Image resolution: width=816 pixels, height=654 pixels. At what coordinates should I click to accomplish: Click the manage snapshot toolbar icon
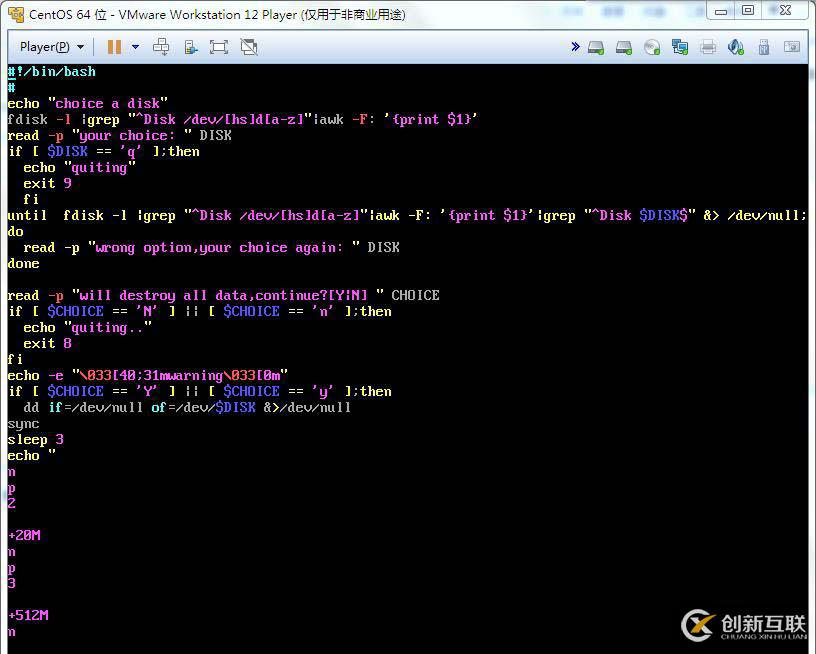[190, 47]
